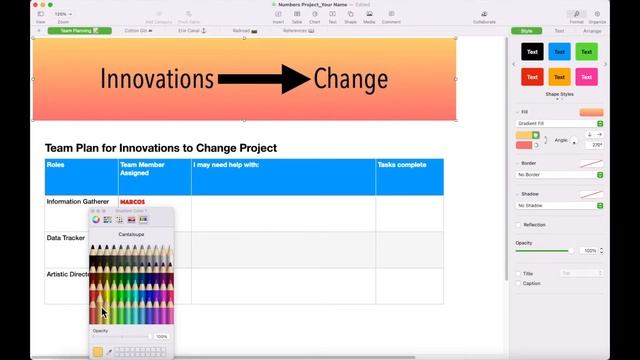Screen dimensions: 640x360
Task: Select the Information Gatherer table cell
Action: [81, 213]
